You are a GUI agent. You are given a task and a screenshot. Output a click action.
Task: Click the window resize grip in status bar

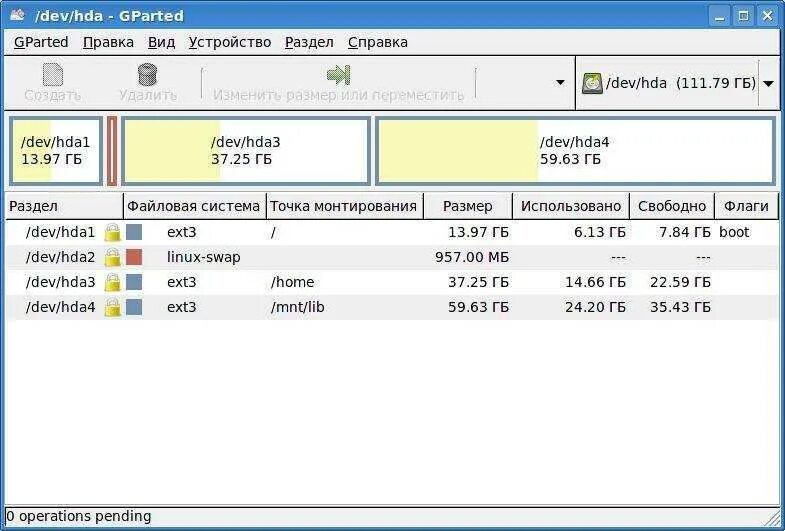click(x=771, y=517)
